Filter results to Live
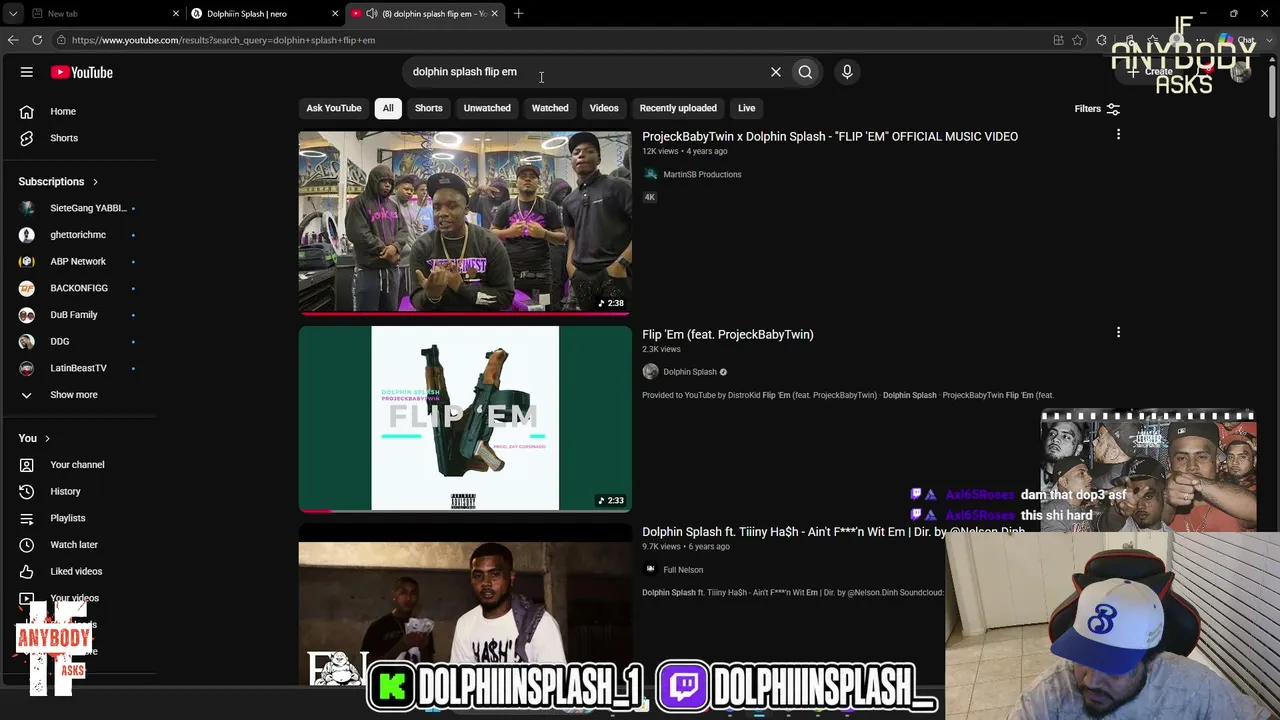The height and width of the screenshot is (720, 1280). [747, 108]
